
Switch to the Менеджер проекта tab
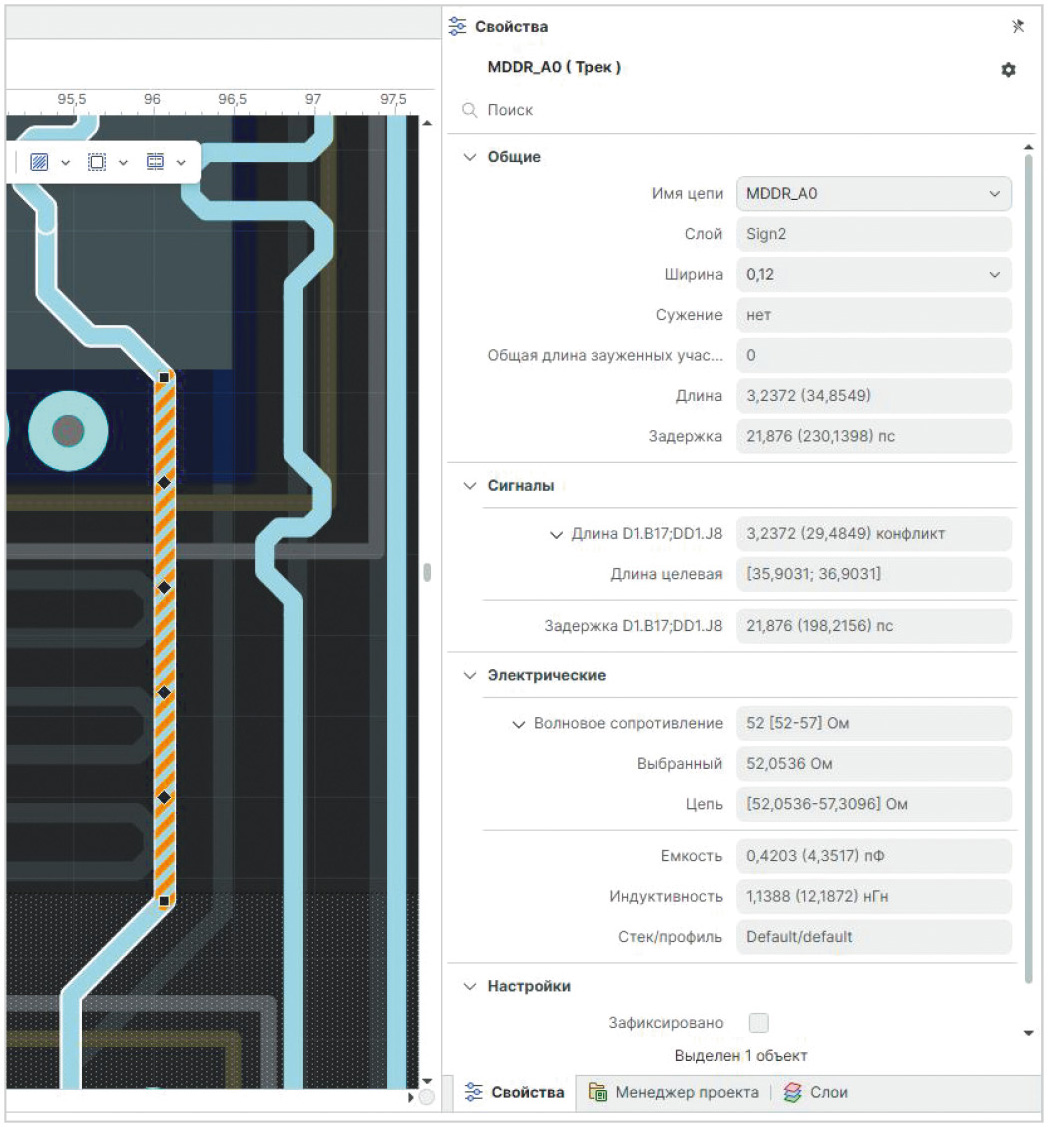[674, 1092]
